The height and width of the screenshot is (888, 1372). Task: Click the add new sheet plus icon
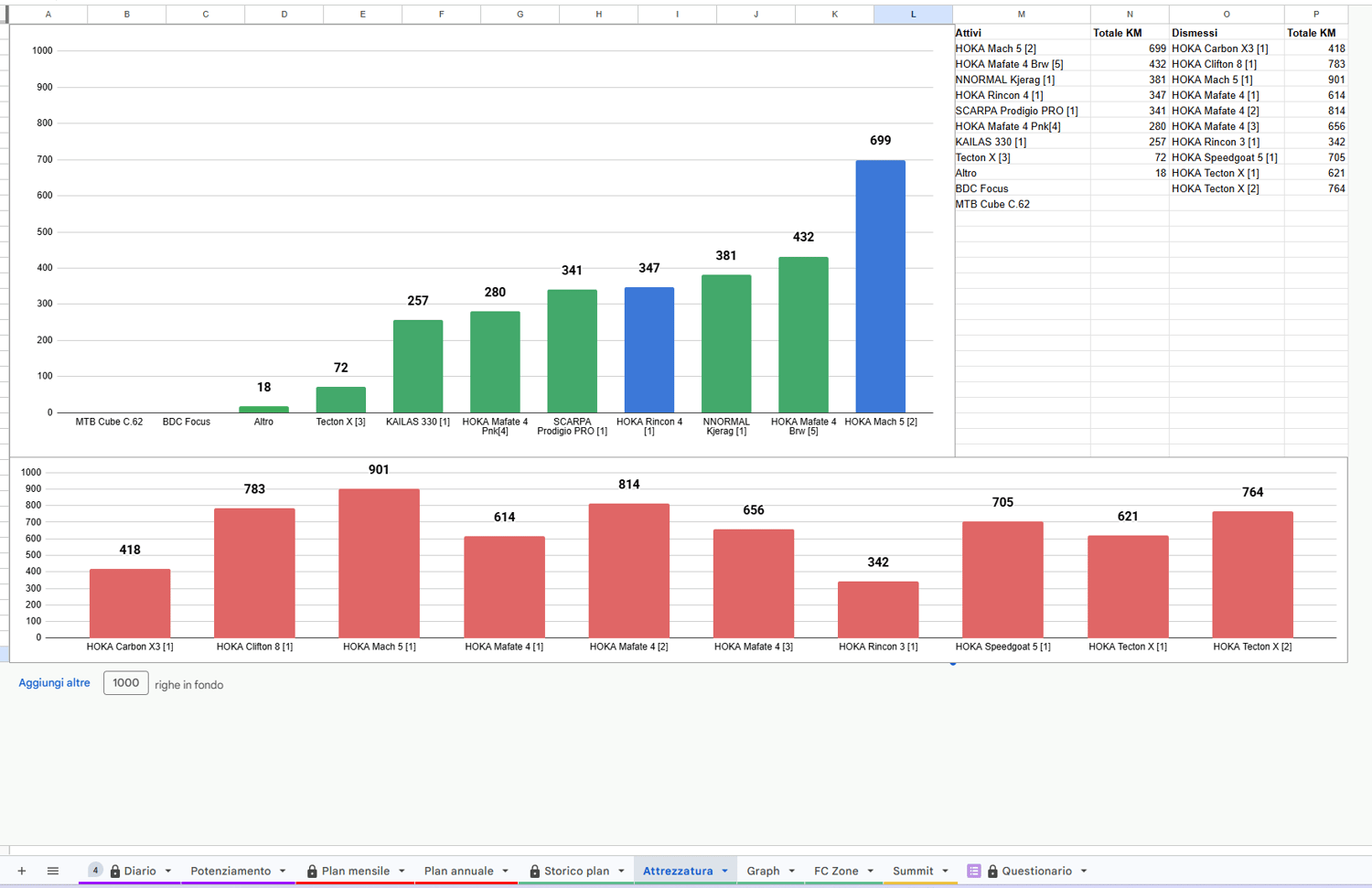pos(22,871)
